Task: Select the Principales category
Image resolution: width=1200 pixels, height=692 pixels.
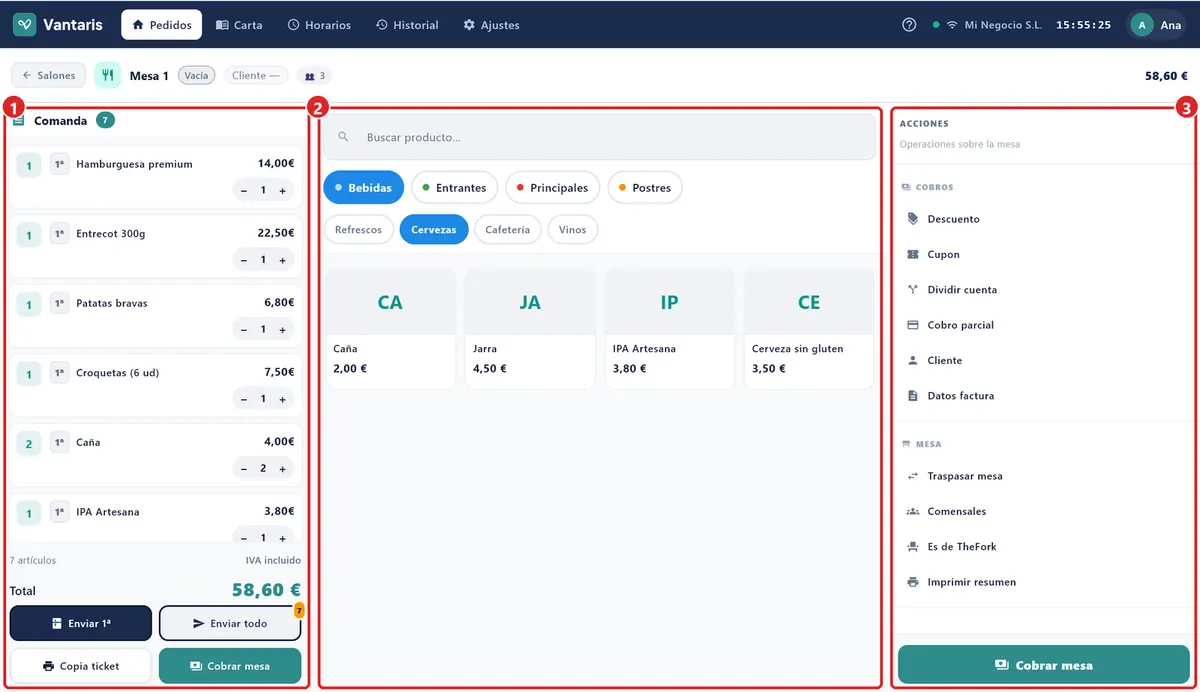Action: 553,187
